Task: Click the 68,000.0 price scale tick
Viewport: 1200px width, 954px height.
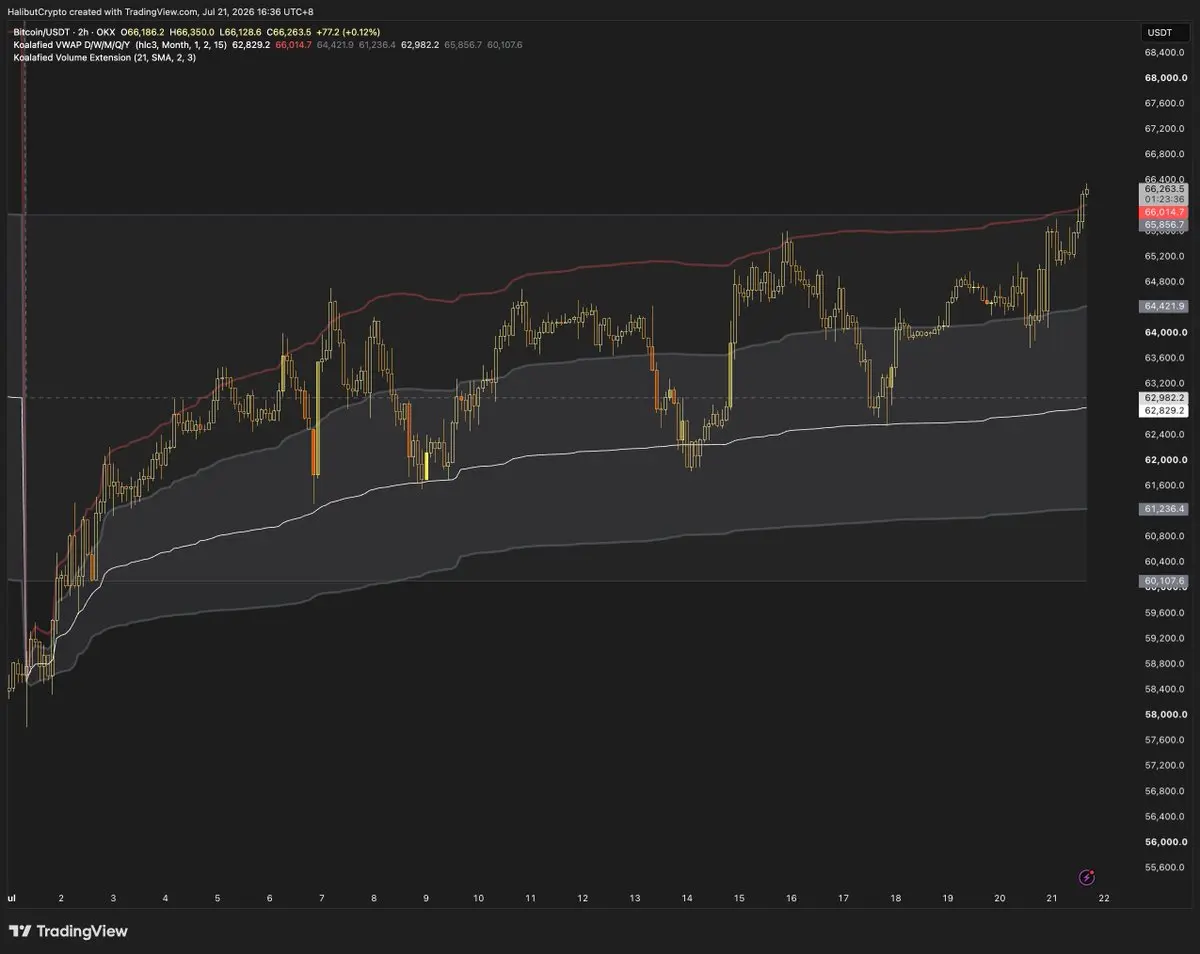Action: [x=1165, y=78]
